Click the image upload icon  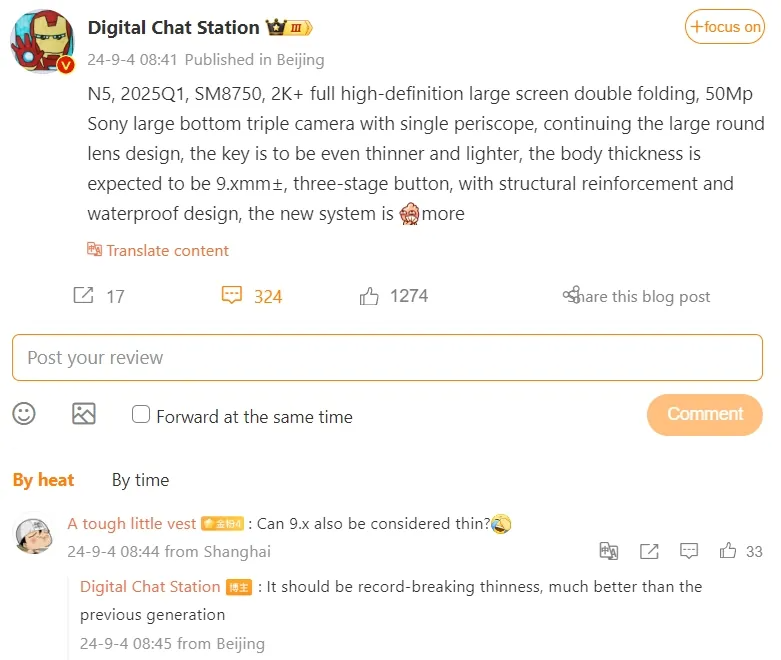click(84, 413)
